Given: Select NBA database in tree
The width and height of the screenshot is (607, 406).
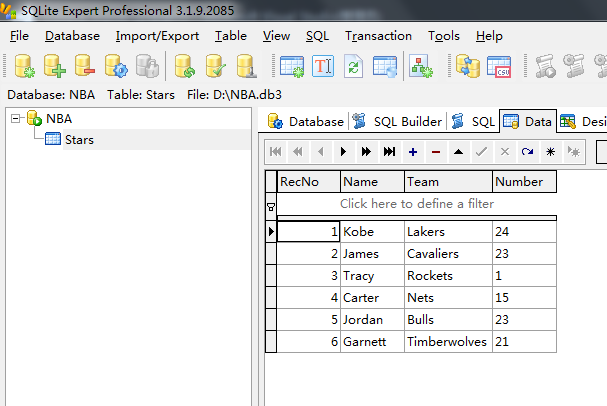Looking at the screenshot, I should point(59,118).
